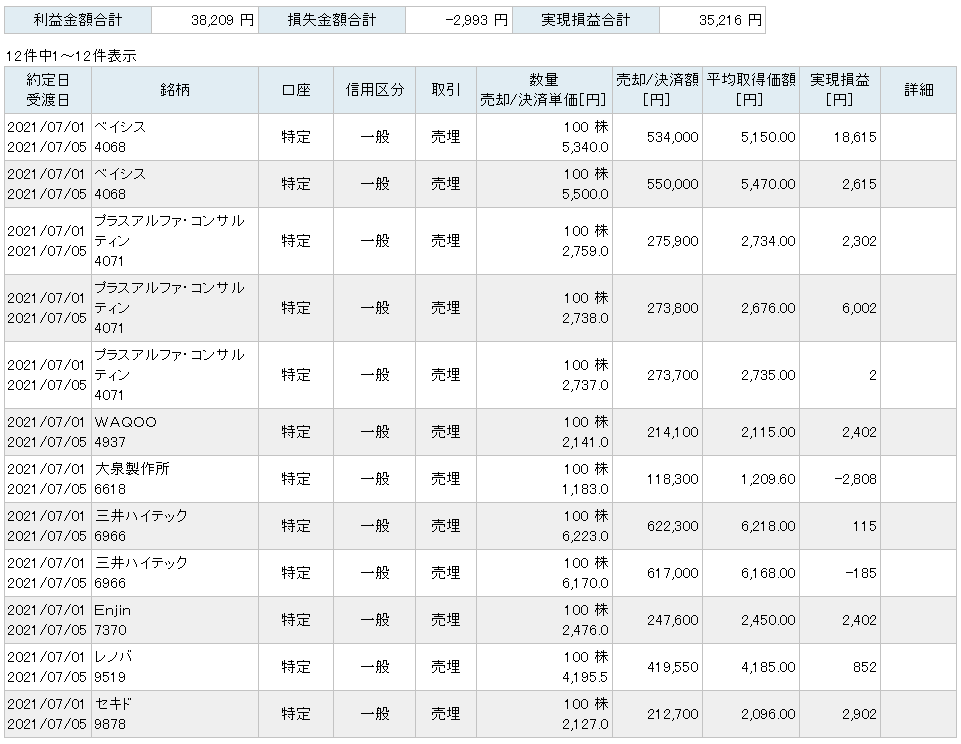The height and width of the screenshot is (744, 961).
Task: Select the realized profit value 2,302
Action: pyautogui.click(x=859, y=241)
